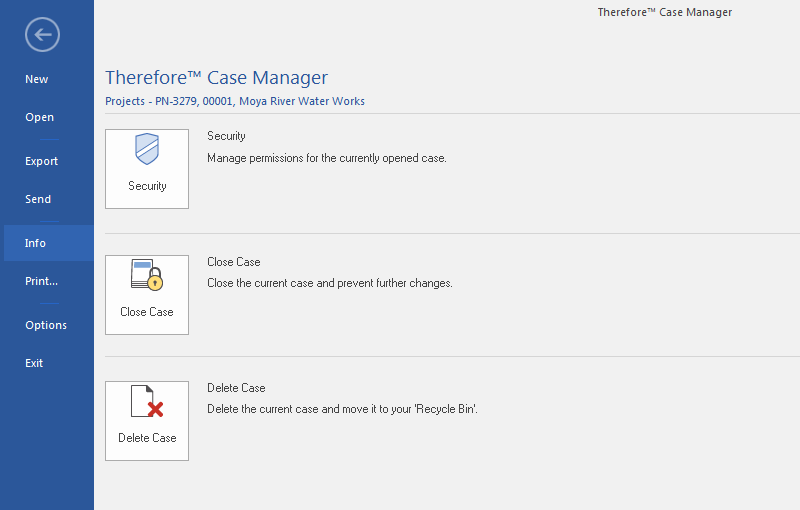800x510 pixels.
Task: Select the Info sidebar item
Action: pyautogui.click(x=48, y=243)
